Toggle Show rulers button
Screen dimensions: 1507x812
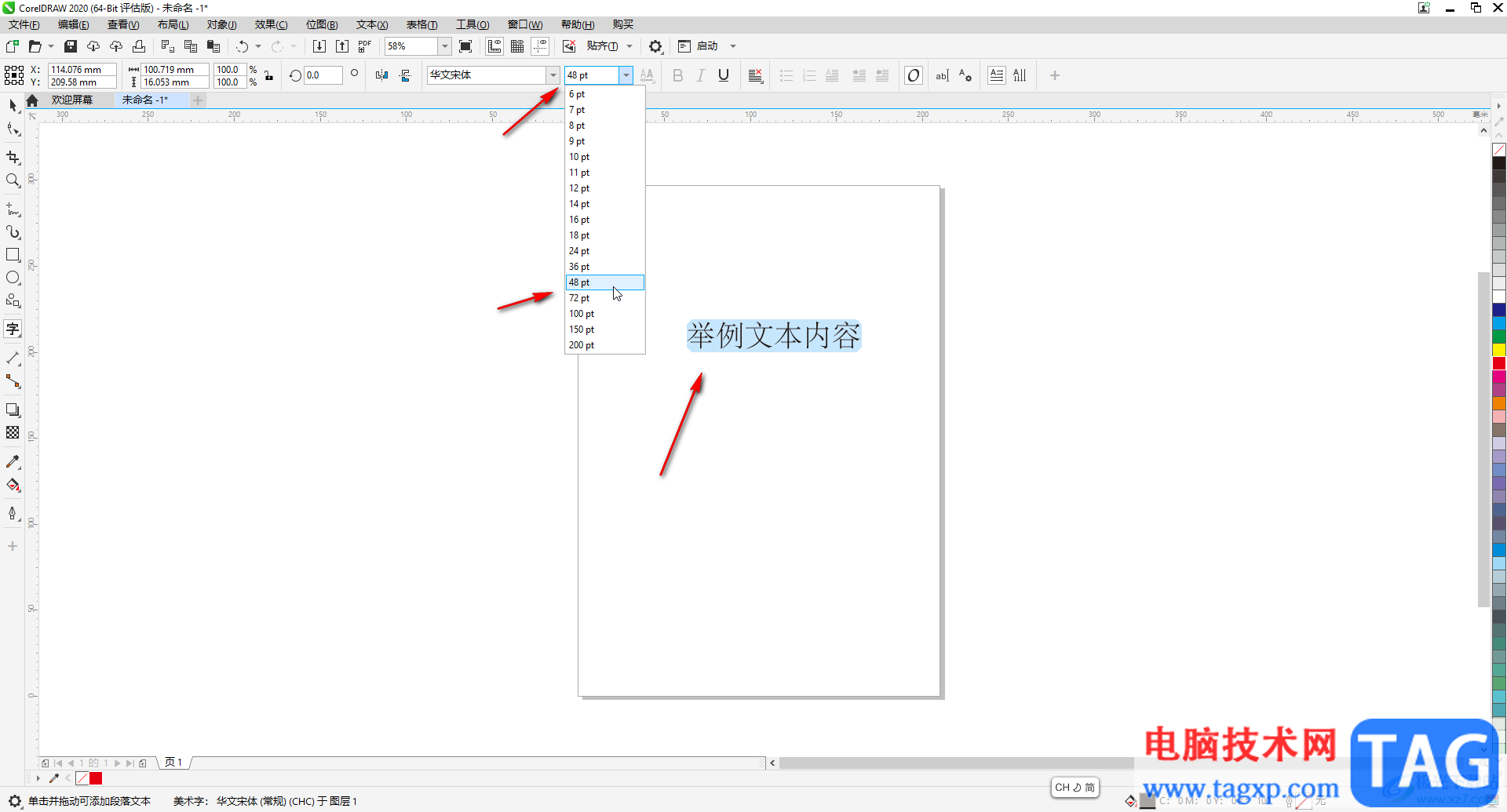[494, 46]
